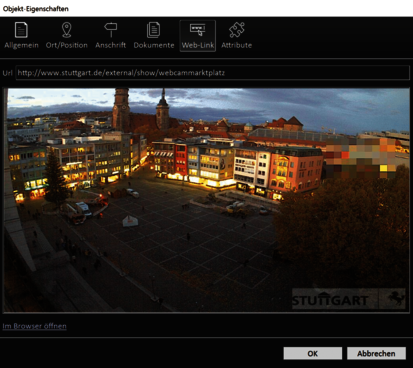Image resolution: width=413 pixels, height=368 pixels.
Task: Select the Dokumente tab
Action: click(154, 36)
